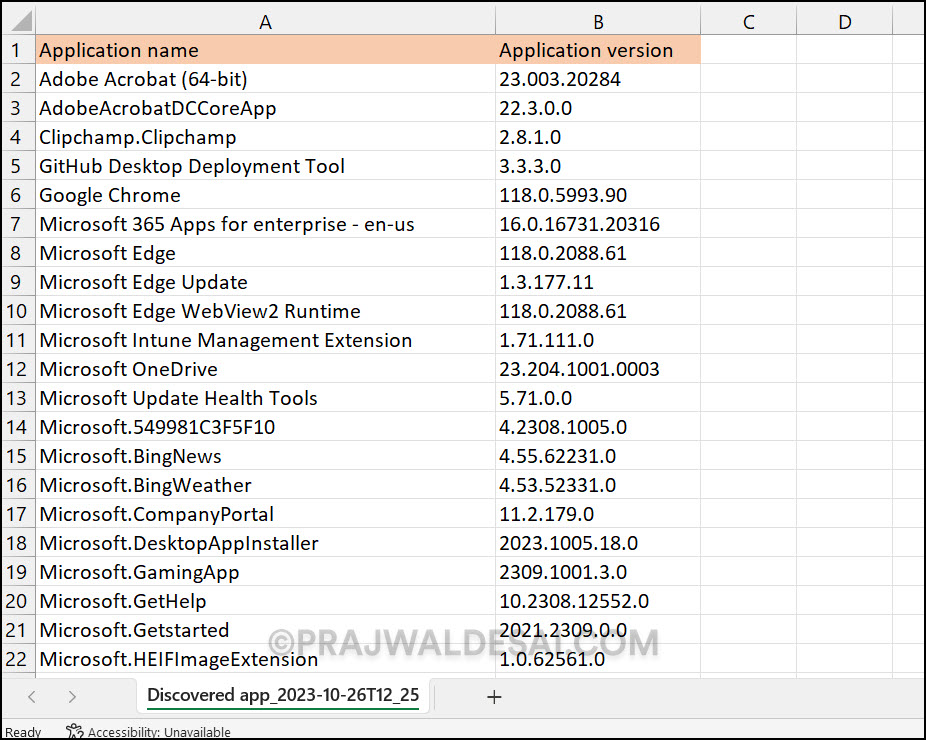Select row 1 header
Screen dimensions: 926x740
[x=18, y=50]
